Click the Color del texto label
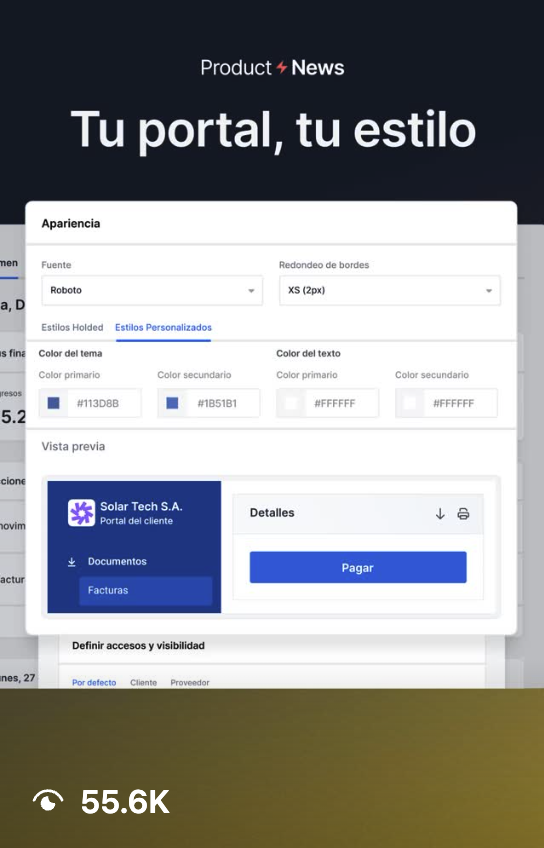This screenshot has width=544, height=848. pyautogui.click(x=308, y=353)
